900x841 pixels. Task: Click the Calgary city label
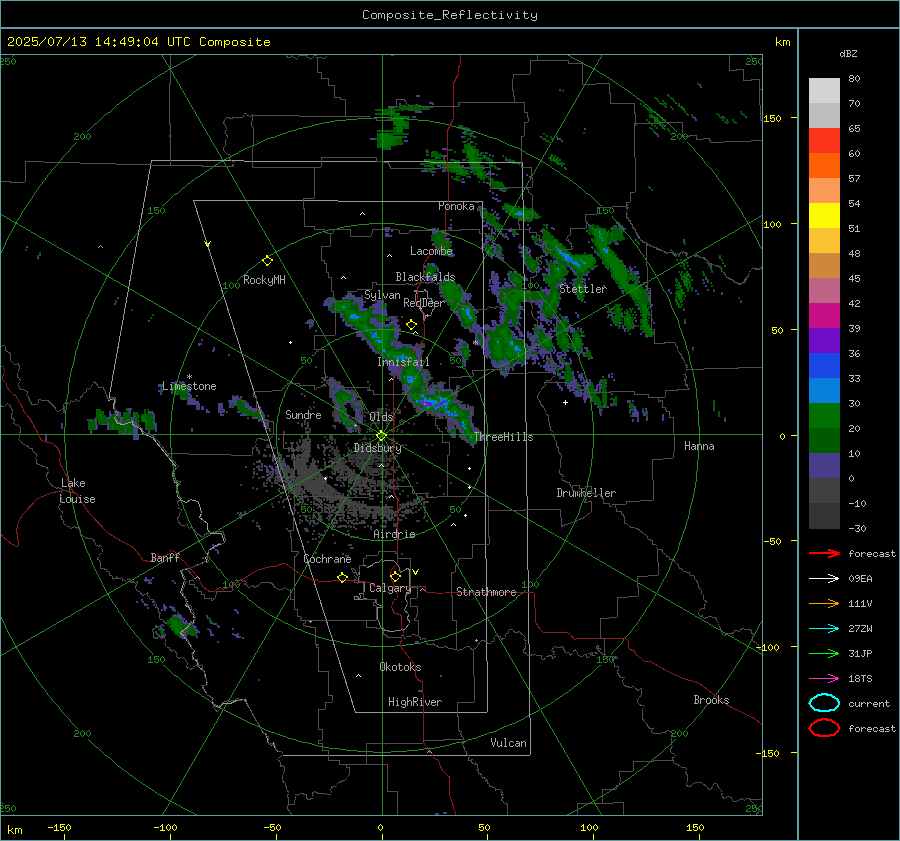click(x=390, y=588)
